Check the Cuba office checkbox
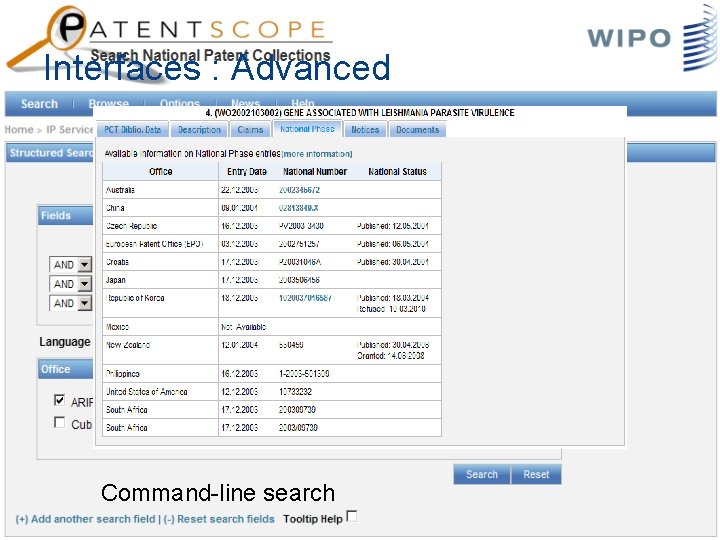Image resolution: width=720 pixels, height=540 pixels. pos(59,422)
